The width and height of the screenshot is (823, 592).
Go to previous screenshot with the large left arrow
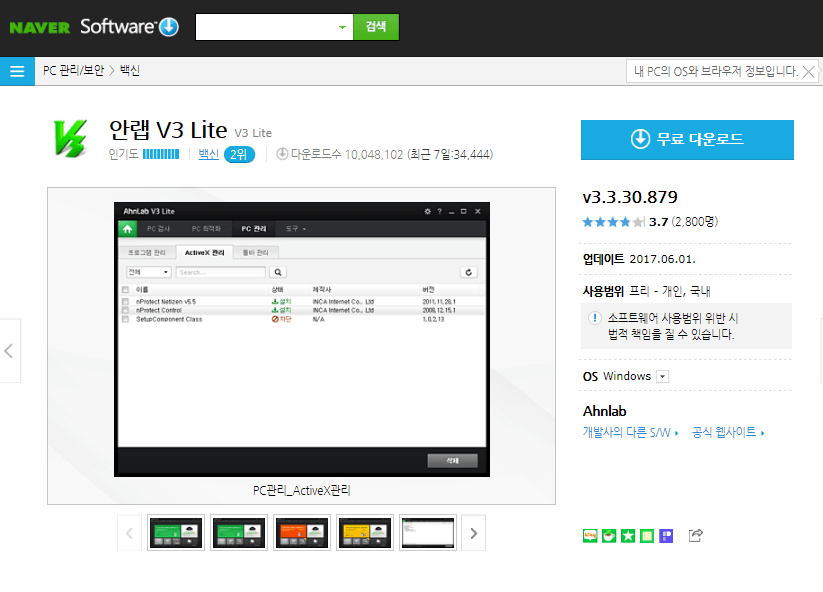(9, 351)
